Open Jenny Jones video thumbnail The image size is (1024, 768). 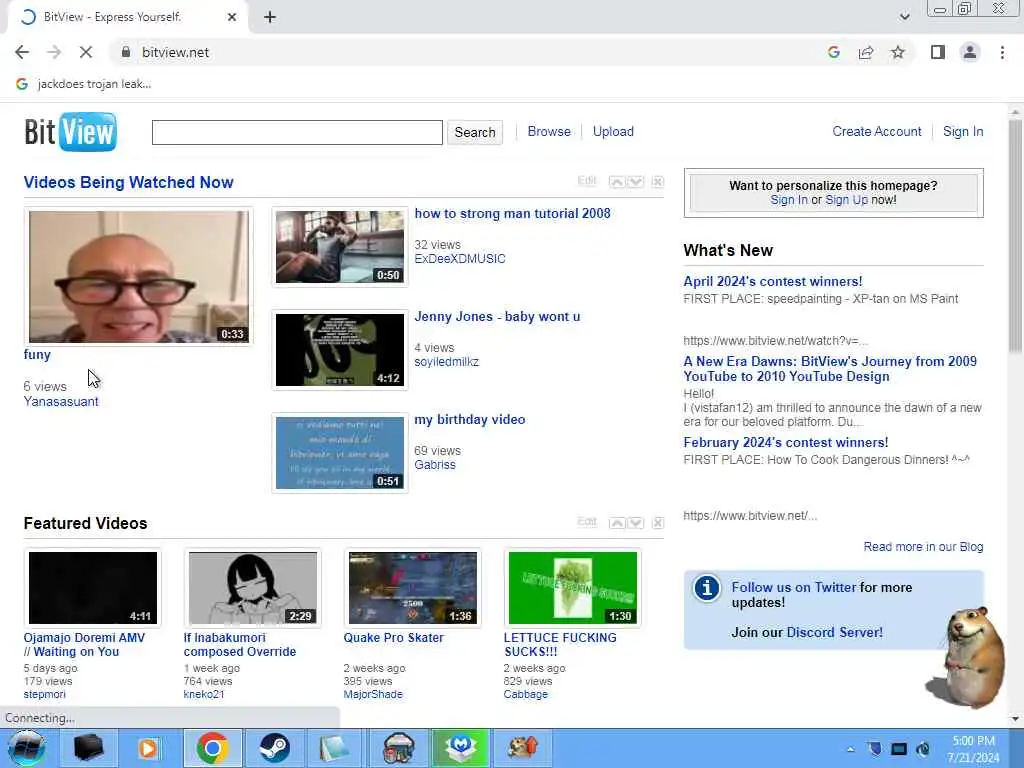(340, 350)
